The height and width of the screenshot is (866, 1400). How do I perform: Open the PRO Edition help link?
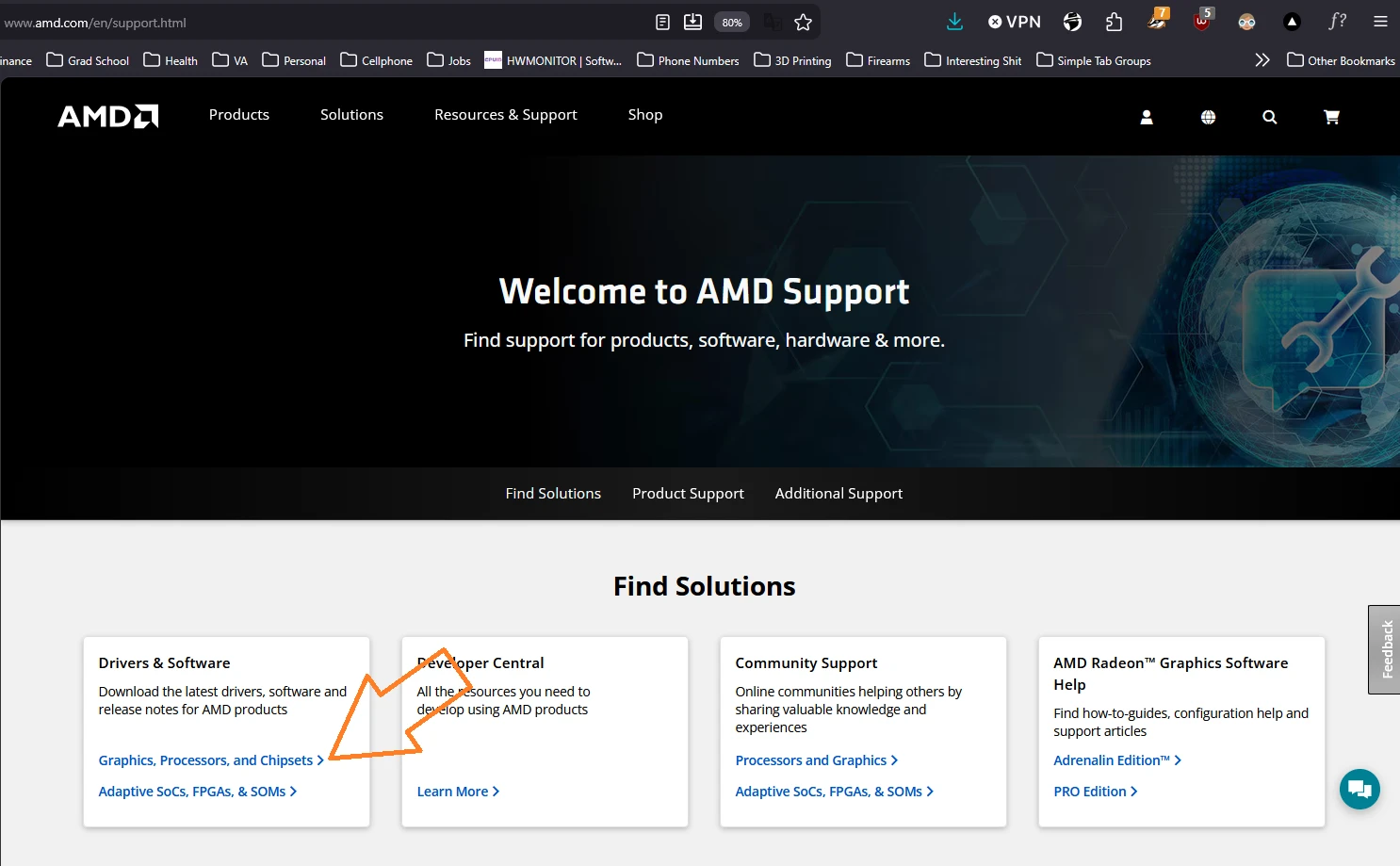[x=1096, y=792]
